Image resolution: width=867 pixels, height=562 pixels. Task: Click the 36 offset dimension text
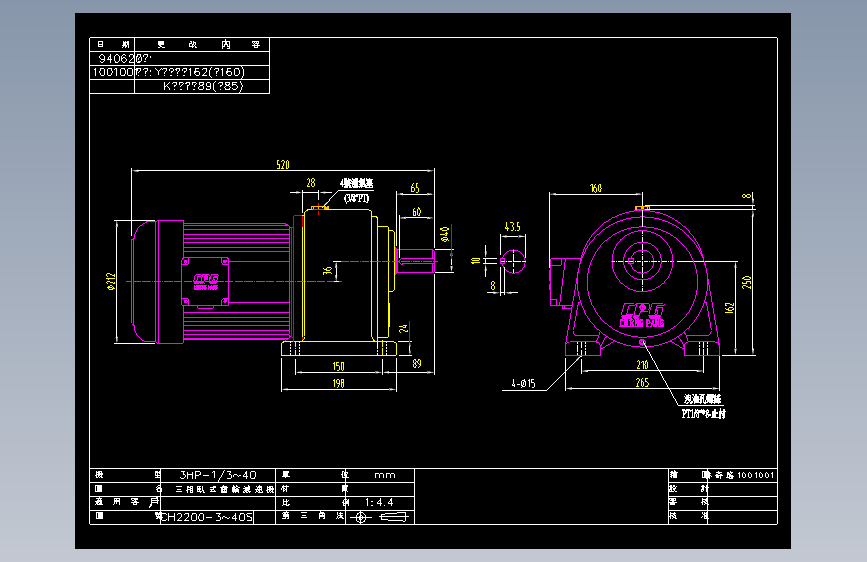(328, 270)
